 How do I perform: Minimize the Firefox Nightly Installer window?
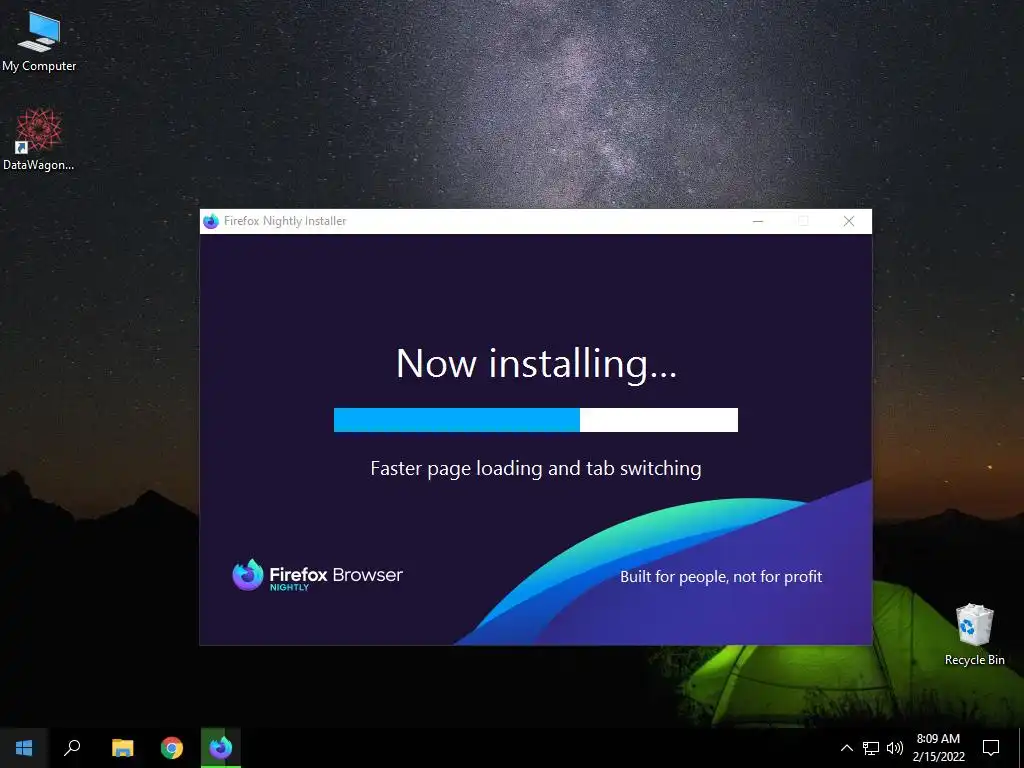[758, 221]
